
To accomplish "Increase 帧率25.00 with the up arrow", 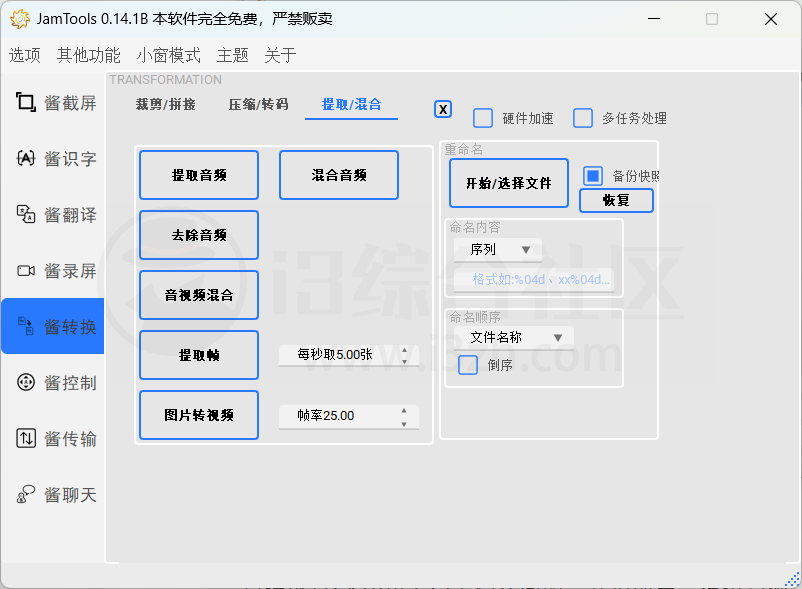I will pyautogui.click(x=404, y=411).
